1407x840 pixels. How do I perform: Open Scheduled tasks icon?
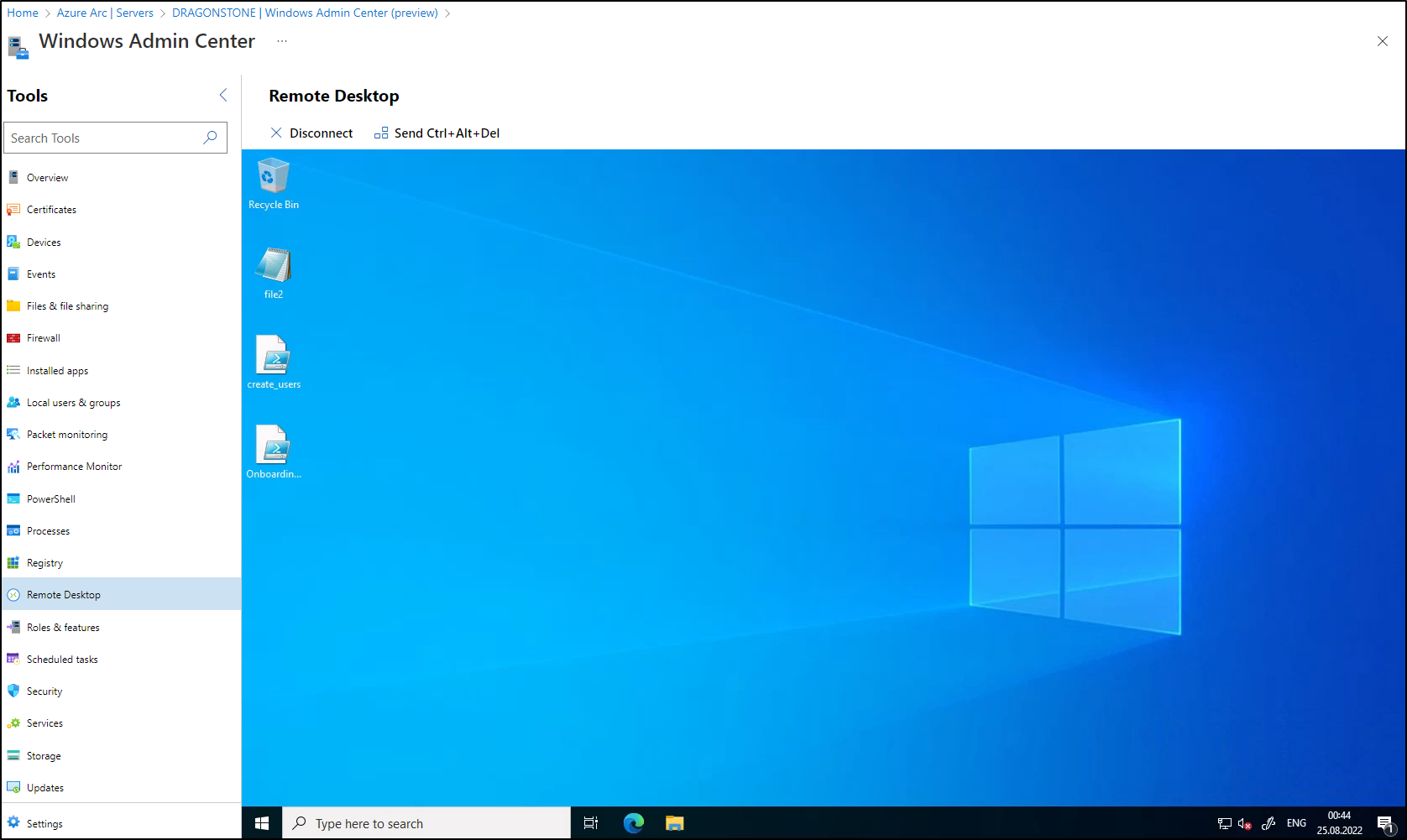click(13, 659)
